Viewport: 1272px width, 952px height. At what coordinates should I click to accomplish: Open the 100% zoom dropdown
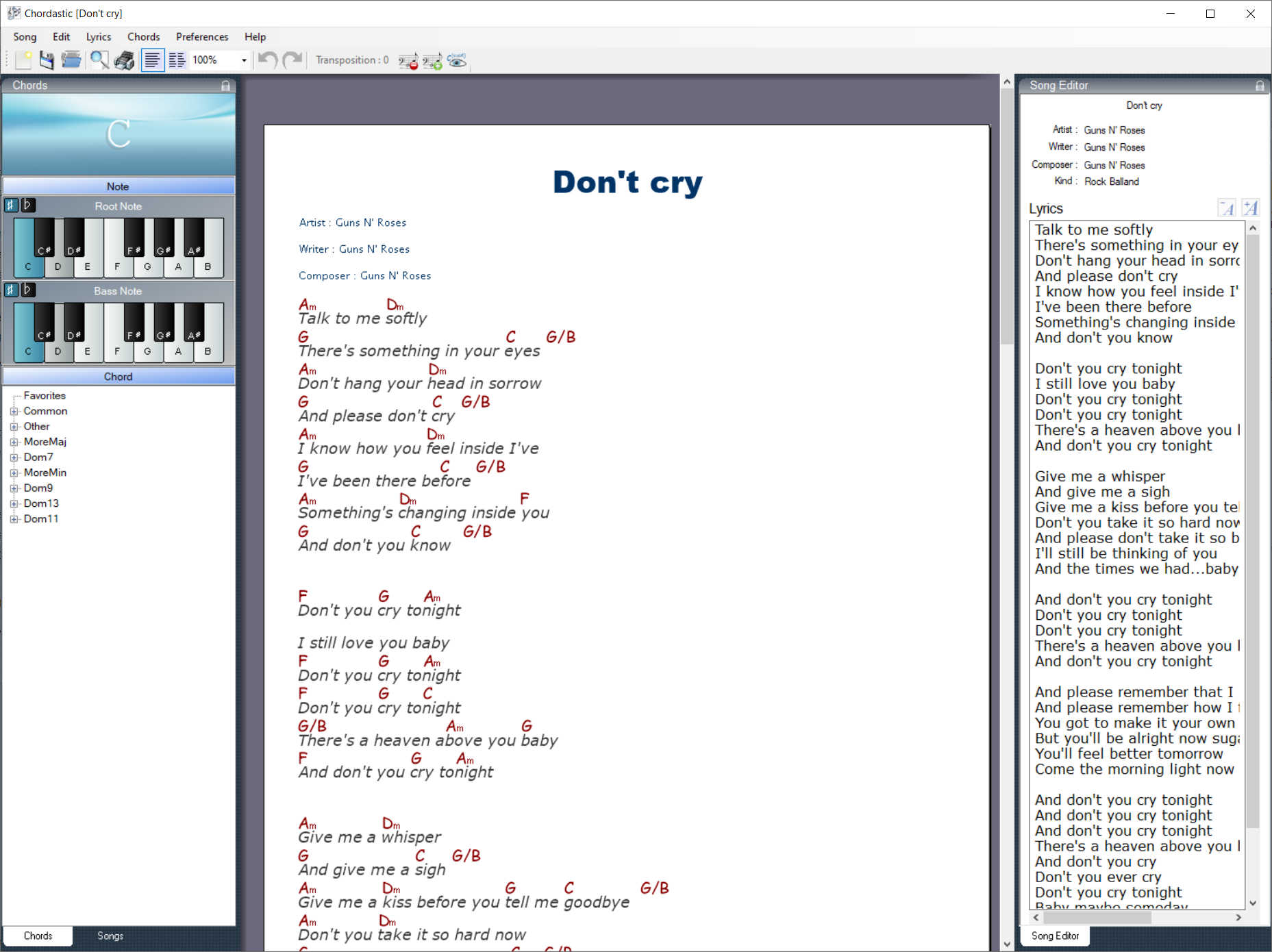click(x=243, y=60)
